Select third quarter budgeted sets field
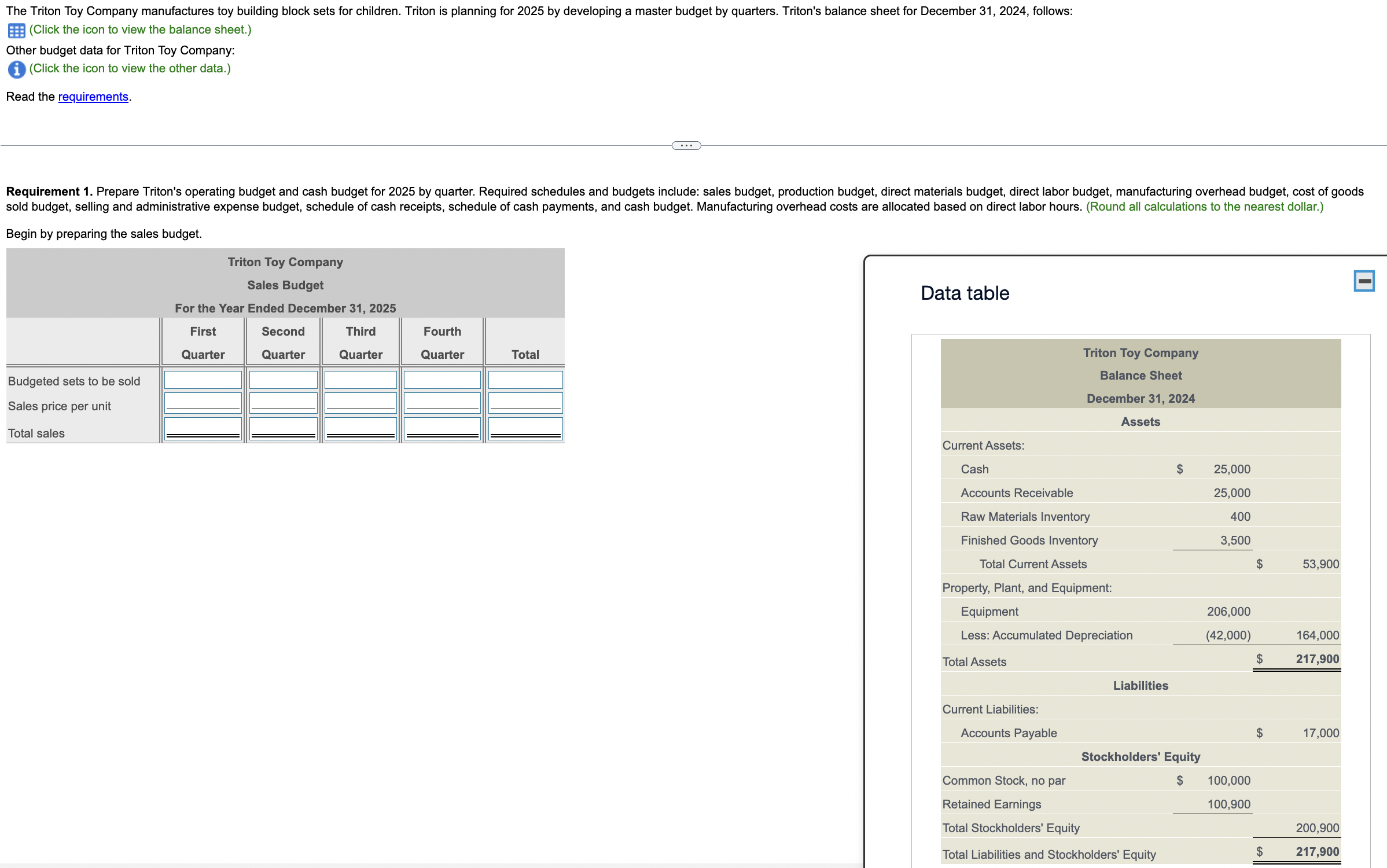This screenshot has width=1387, height=868. click(x=360, y=380)
